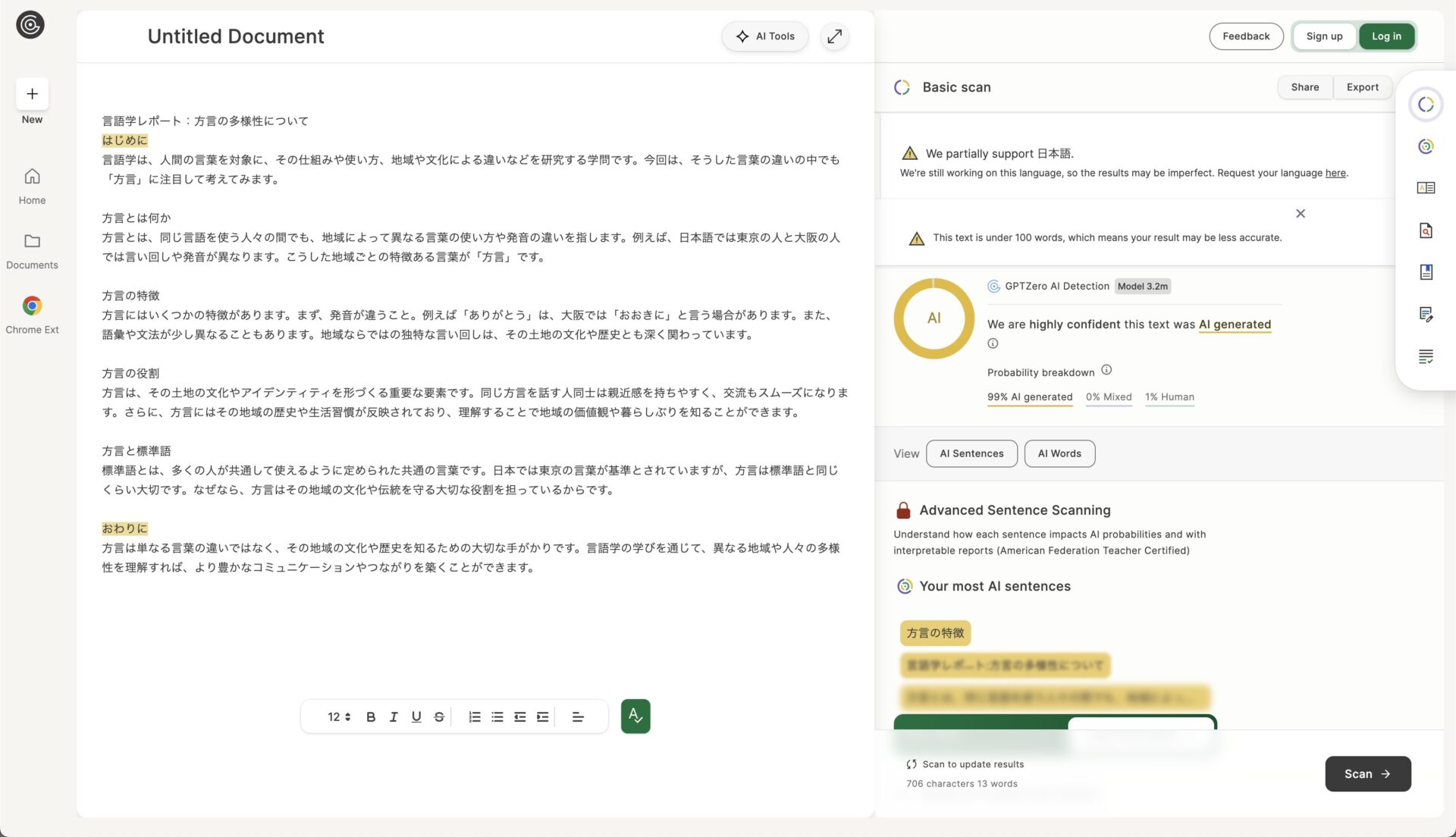Open the writing feedback tool icon
Image resolution: width=1456 pixels, height=837 pixels.
[x=1426, y=313]
